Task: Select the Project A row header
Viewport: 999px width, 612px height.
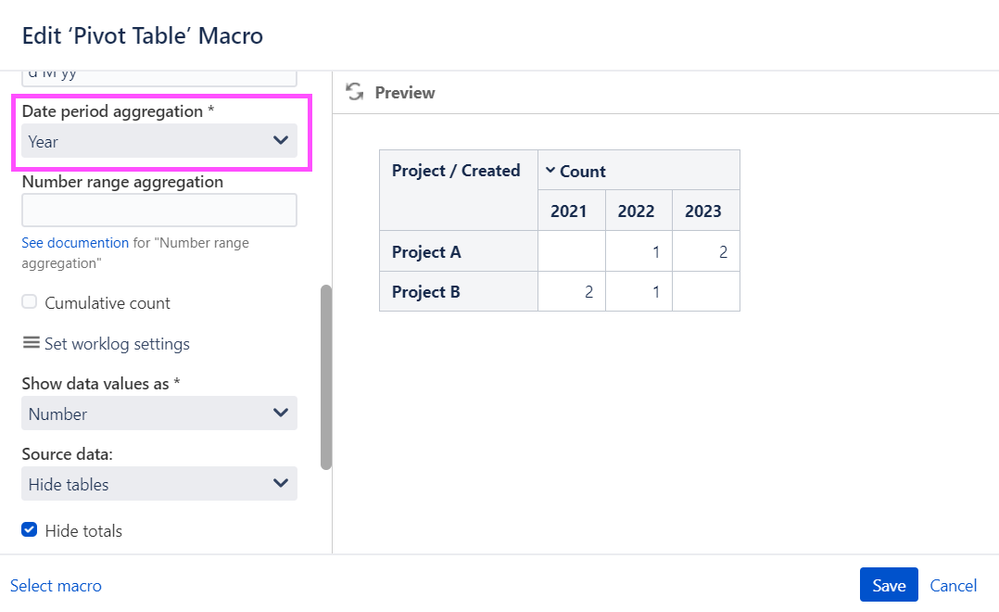Action: [x=427, y=252]
